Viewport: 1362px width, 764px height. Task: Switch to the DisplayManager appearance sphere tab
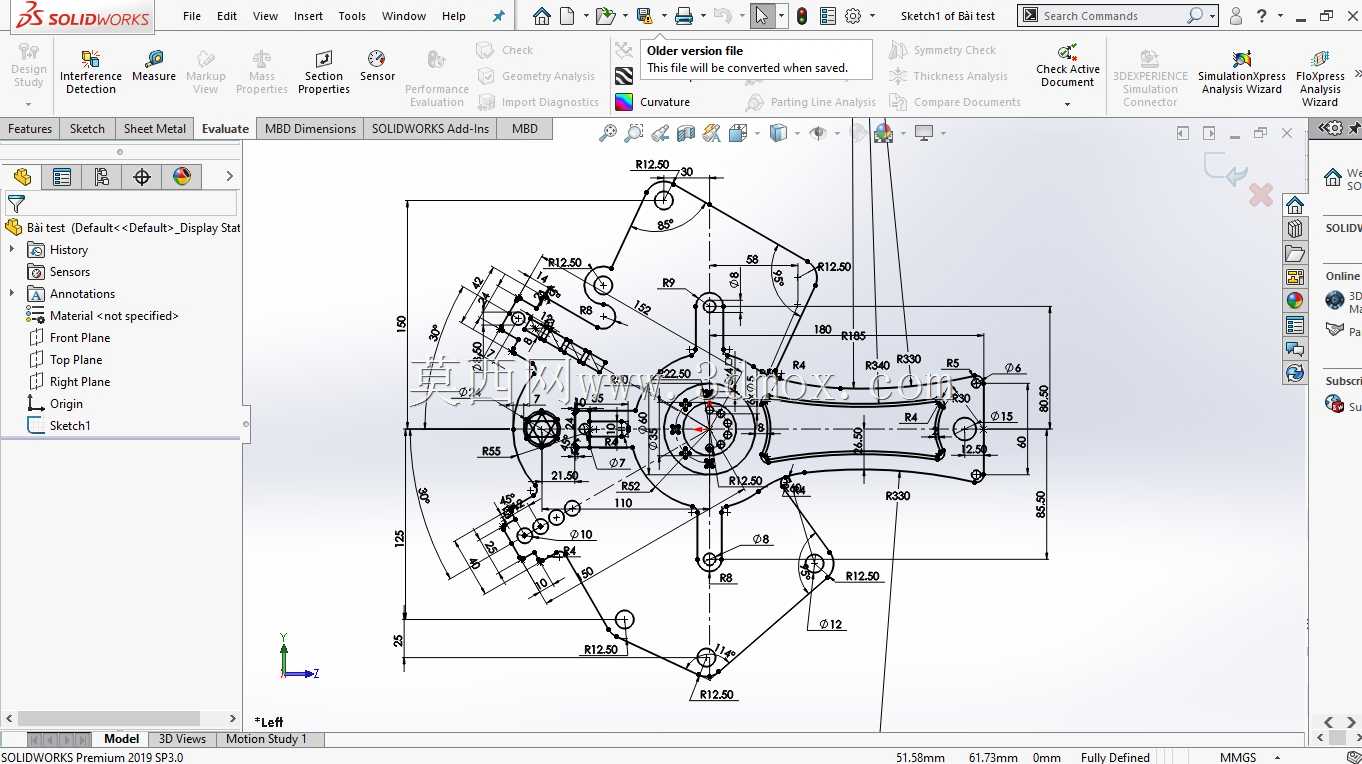tap(182, 177)
